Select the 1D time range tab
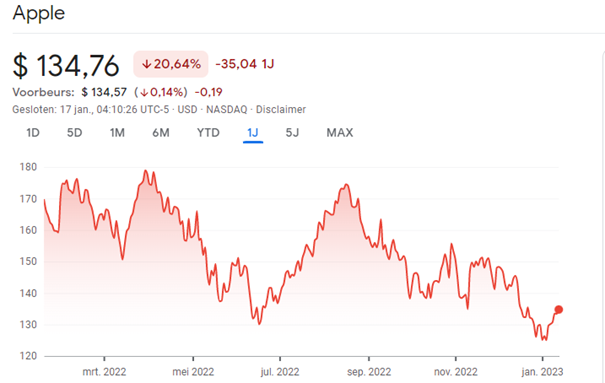The width and height of the screenshot is (605, 383). point(33,133)
